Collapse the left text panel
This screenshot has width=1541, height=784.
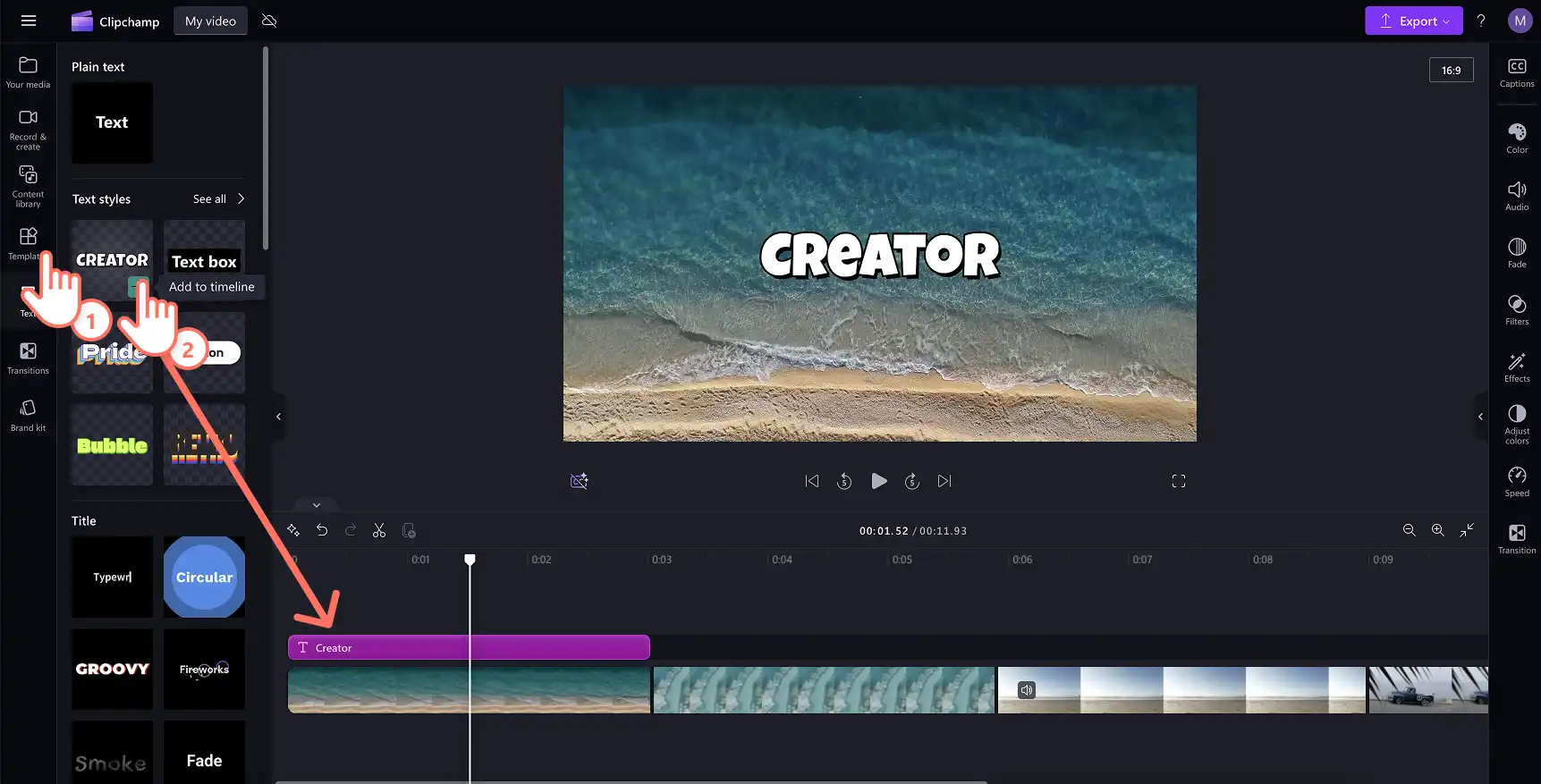(x=278, y=417)
